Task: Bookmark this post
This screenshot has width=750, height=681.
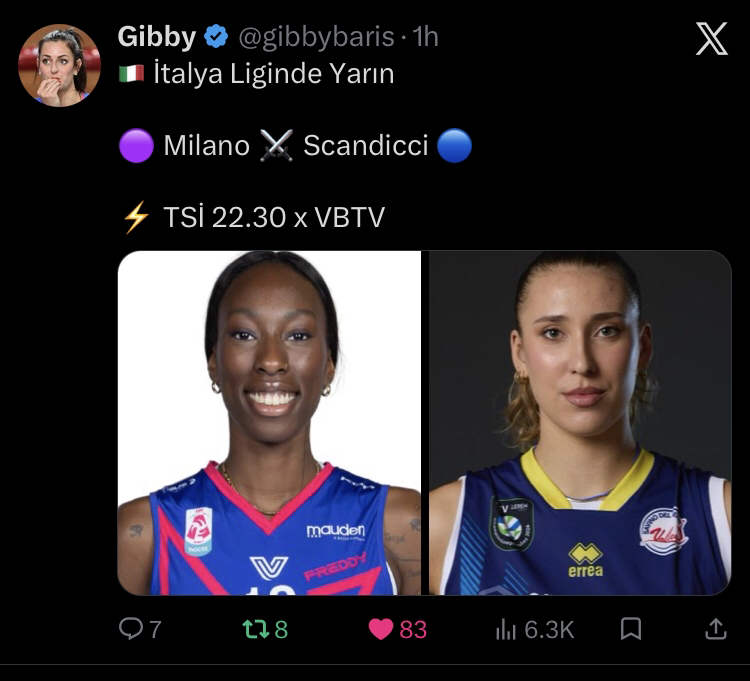Action: tap(630, 628)
